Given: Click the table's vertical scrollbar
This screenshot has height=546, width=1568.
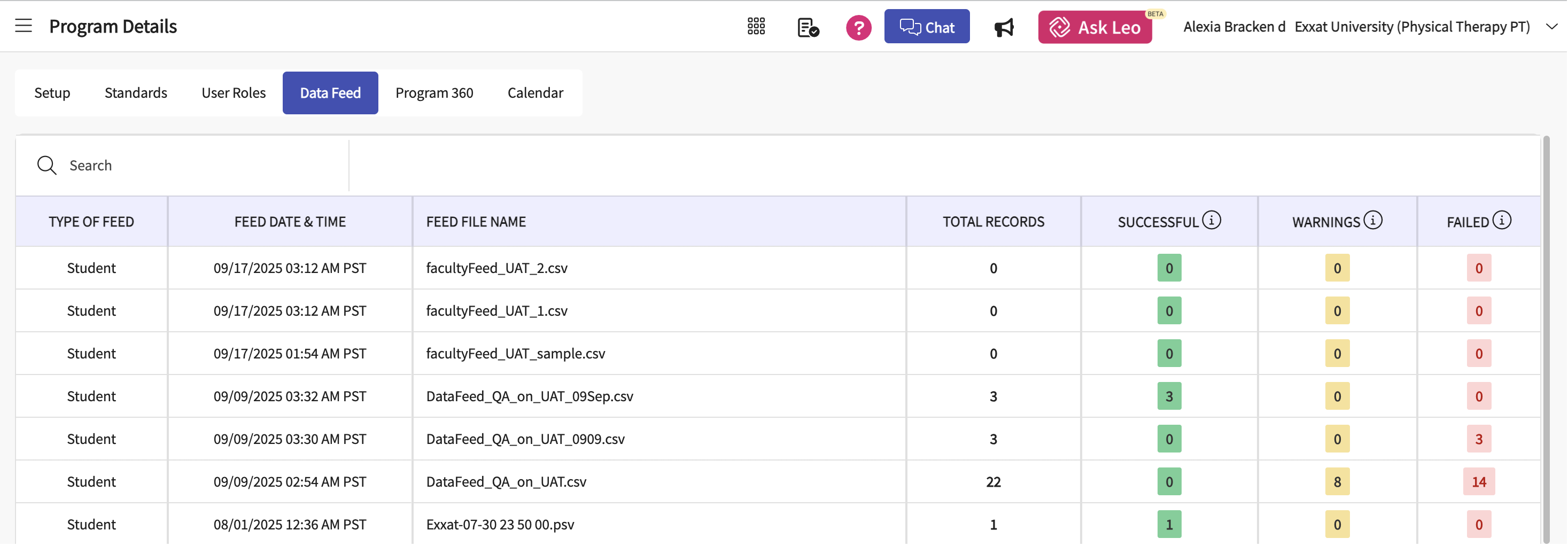Looking at the screenshot, I should (1546, 335).
